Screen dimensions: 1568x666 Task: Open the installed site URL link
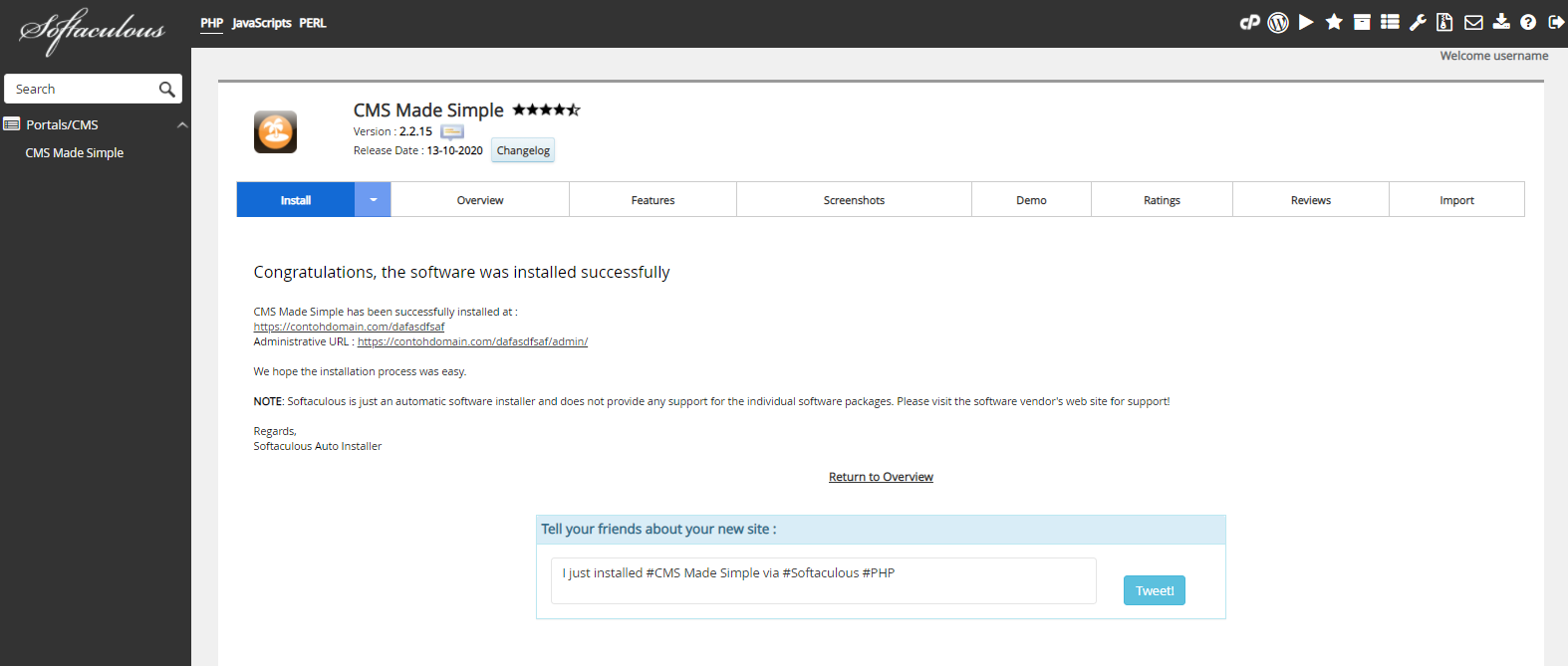pyautogui.click(x=349, y=327)
